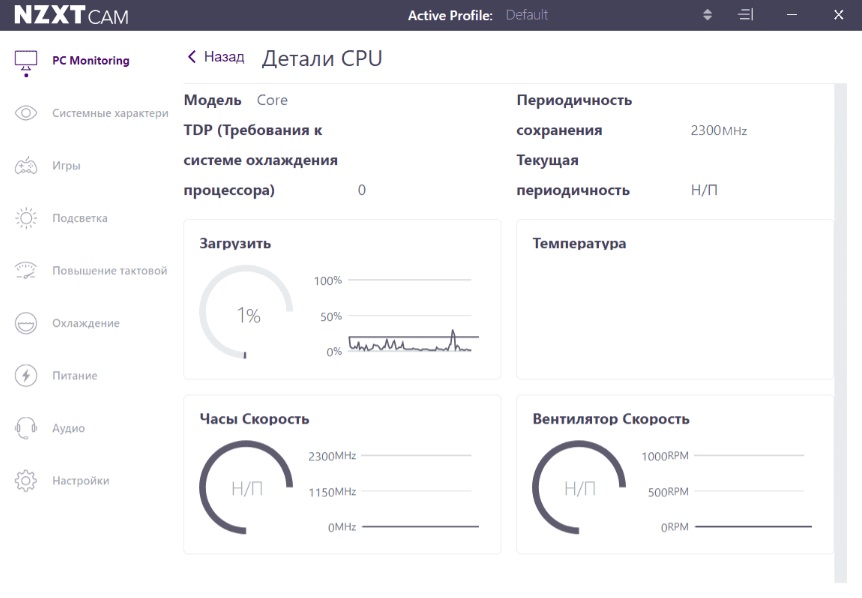Open Настройки using the gear icon
This screenshot has height=598, width=862.
(x=26, y=481)
